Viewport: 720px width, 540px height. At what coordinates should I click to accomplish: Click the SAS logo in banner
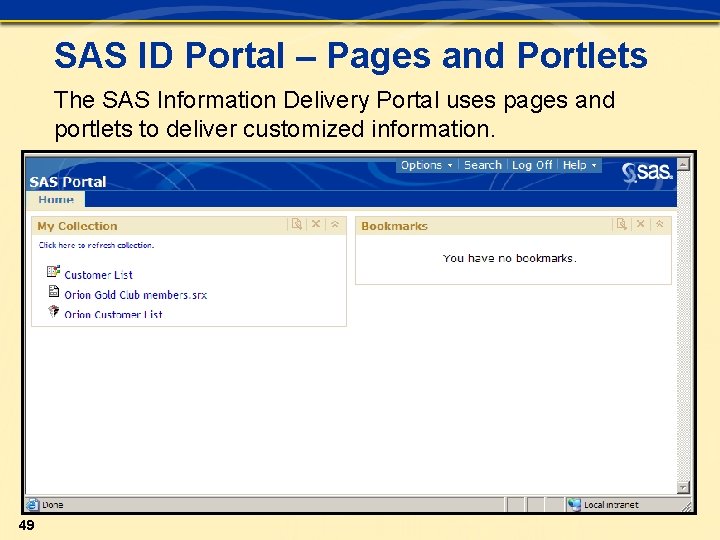click(647, 172)
